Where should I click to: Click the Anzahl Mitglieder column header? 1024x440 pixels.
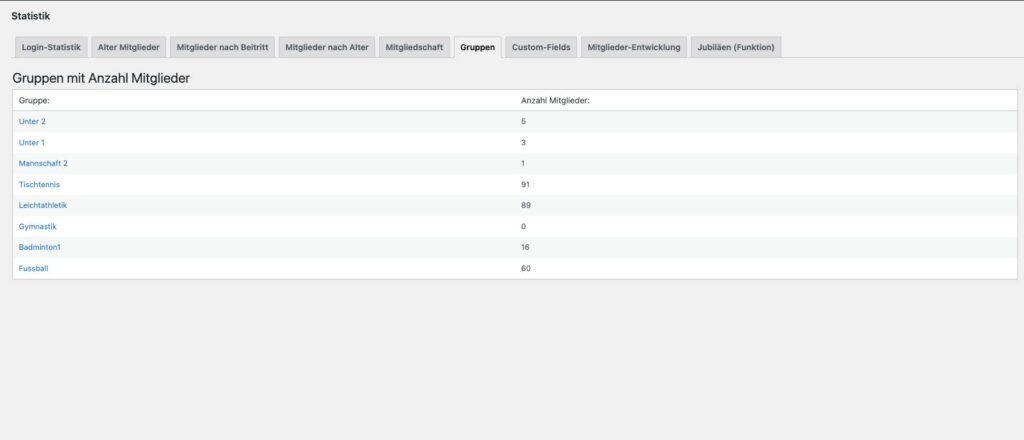pyautogui.click(x=555, y=100)
